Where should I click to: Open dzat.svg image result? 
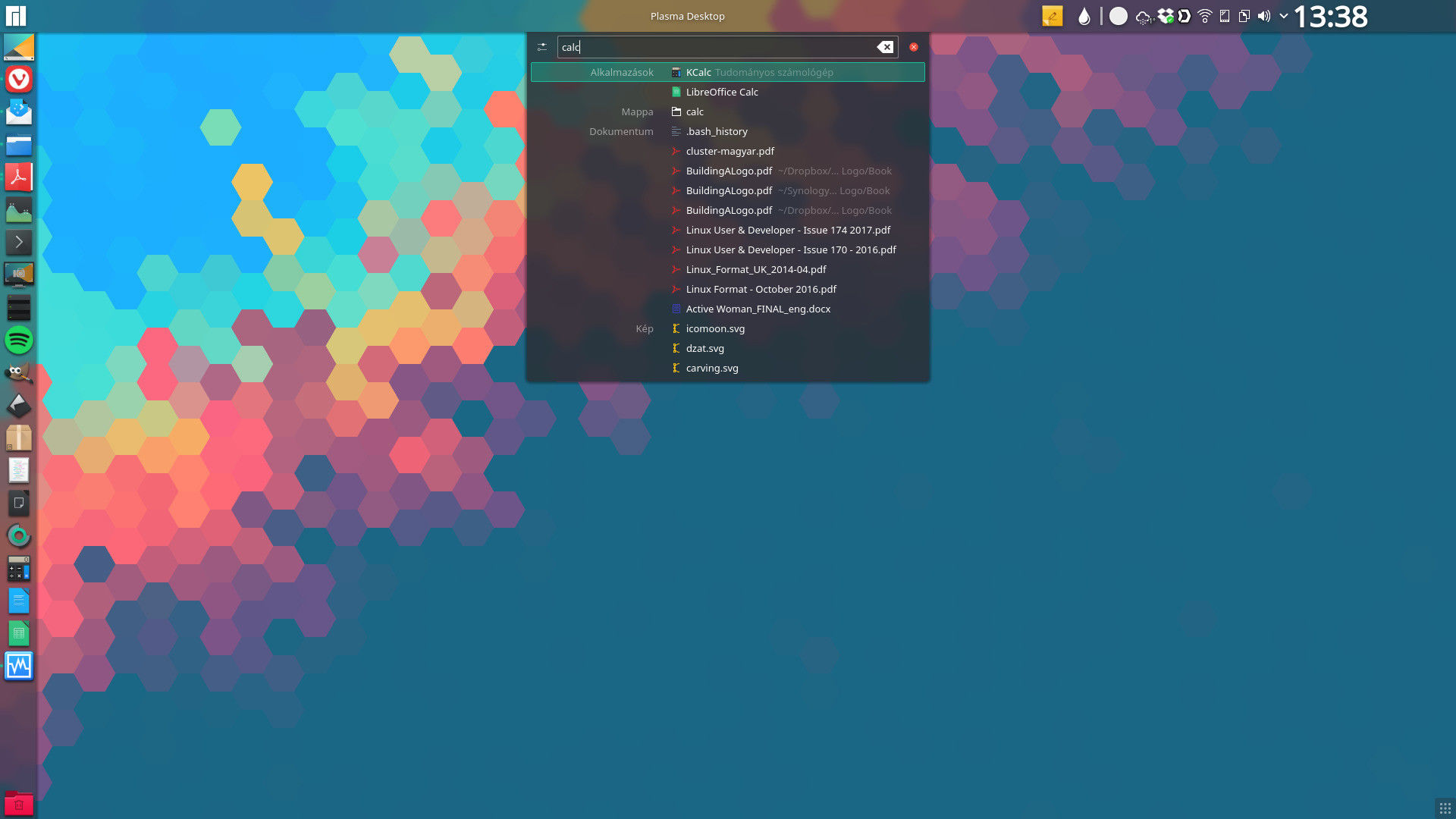[728, 348]
